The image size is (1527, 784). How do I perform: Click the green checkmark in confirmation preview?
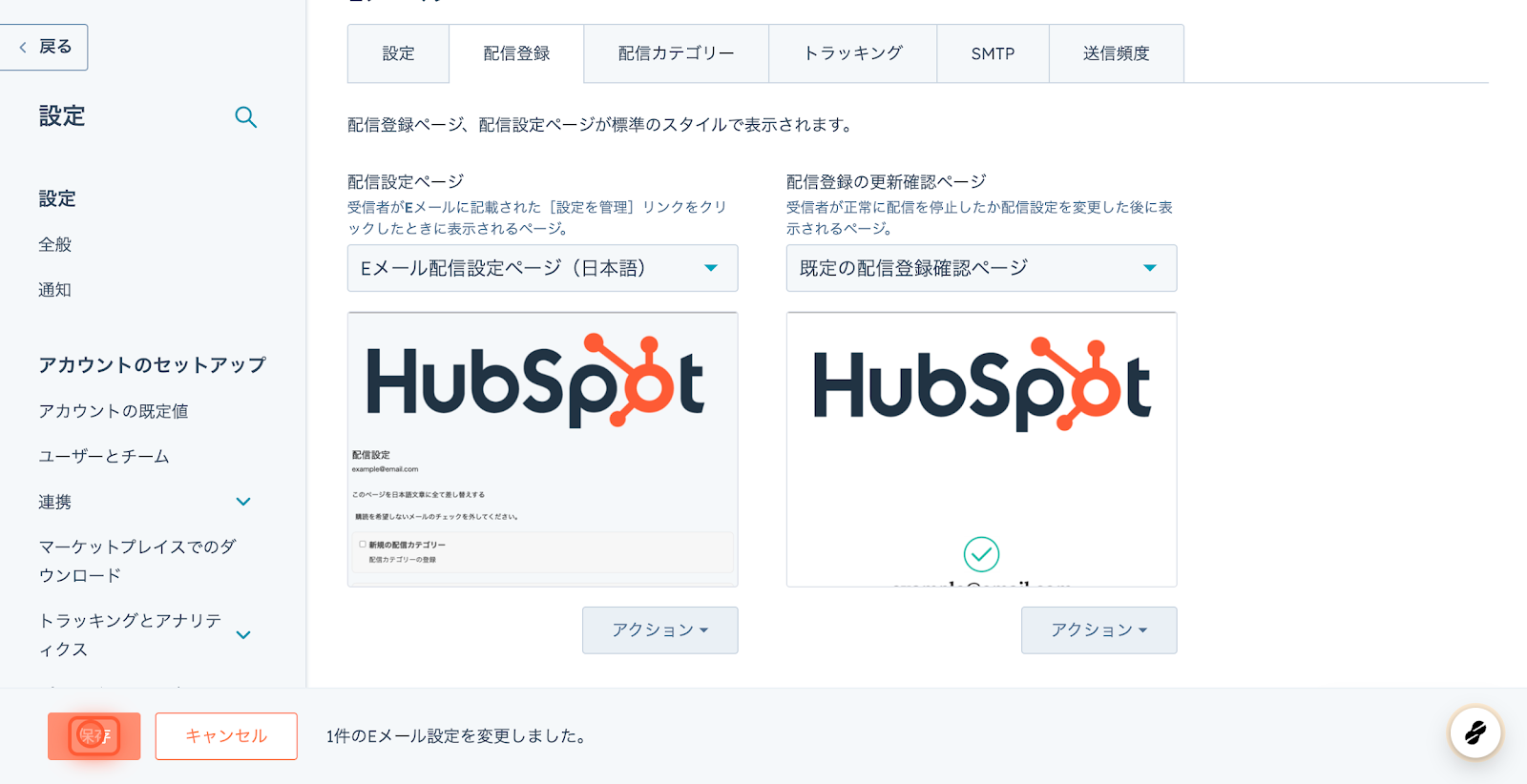pos(981,554)
